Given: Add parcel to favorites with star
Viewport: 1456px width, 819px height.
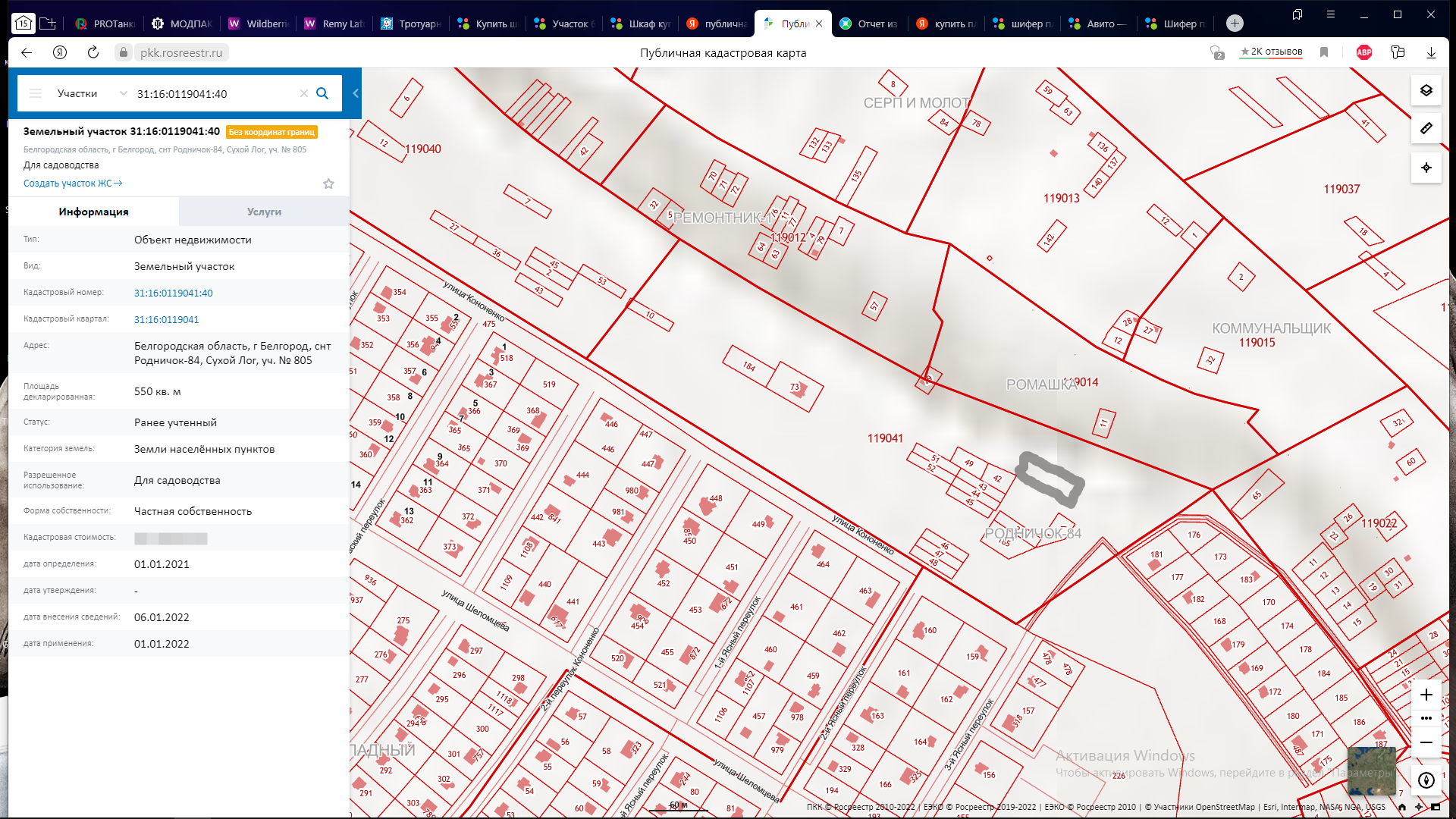Looking at the screenshot, I should coord(328,184).
